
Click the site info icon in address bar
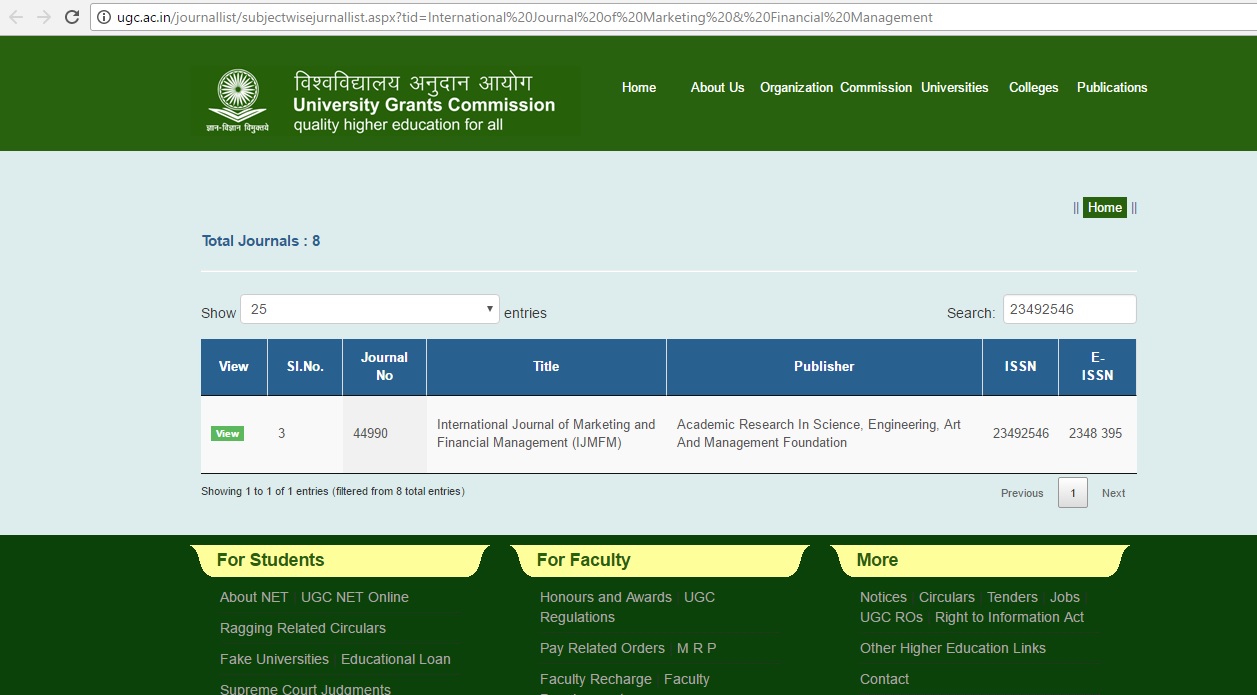point(104,17)
